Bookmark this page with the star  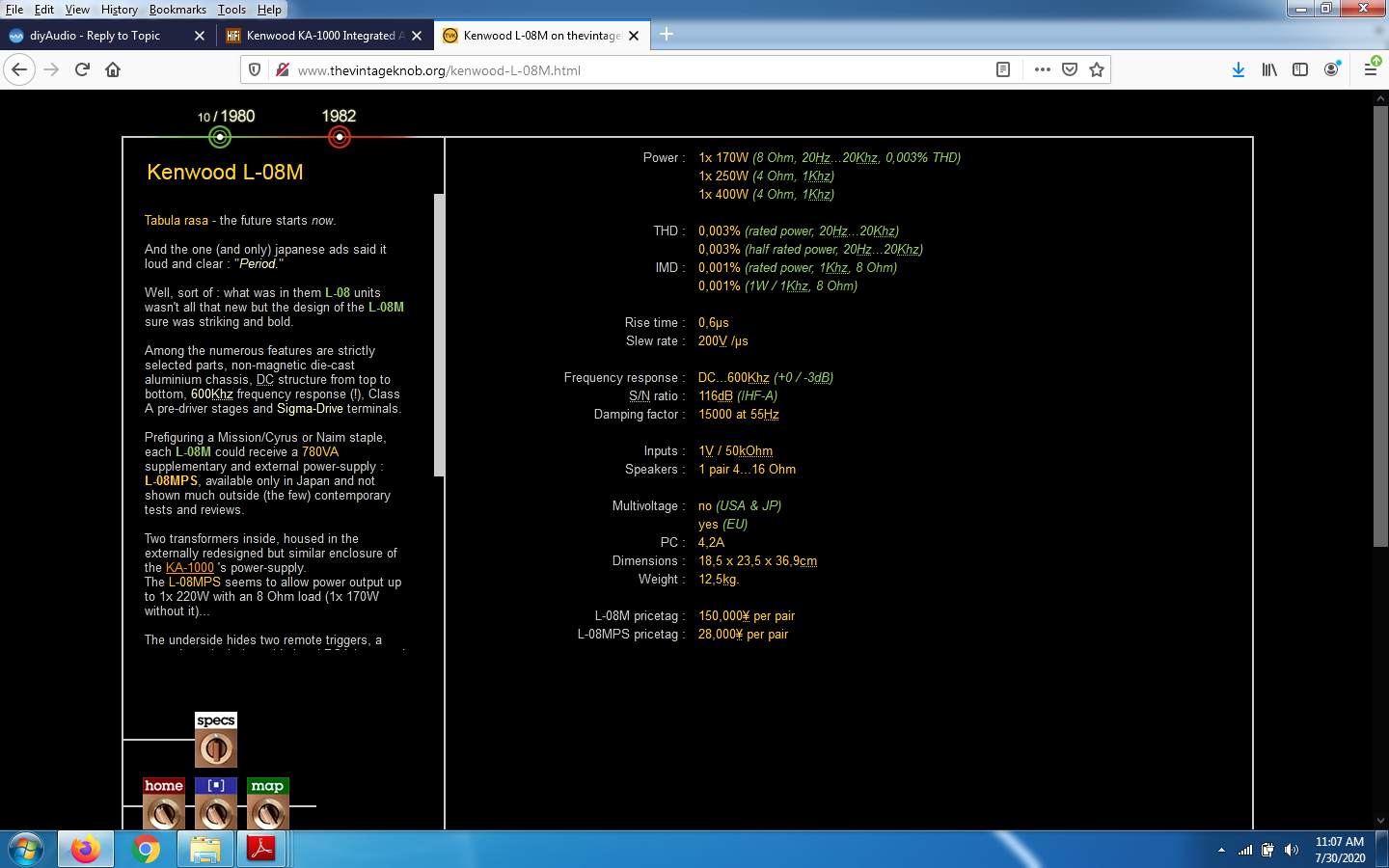click(1097, 69)
